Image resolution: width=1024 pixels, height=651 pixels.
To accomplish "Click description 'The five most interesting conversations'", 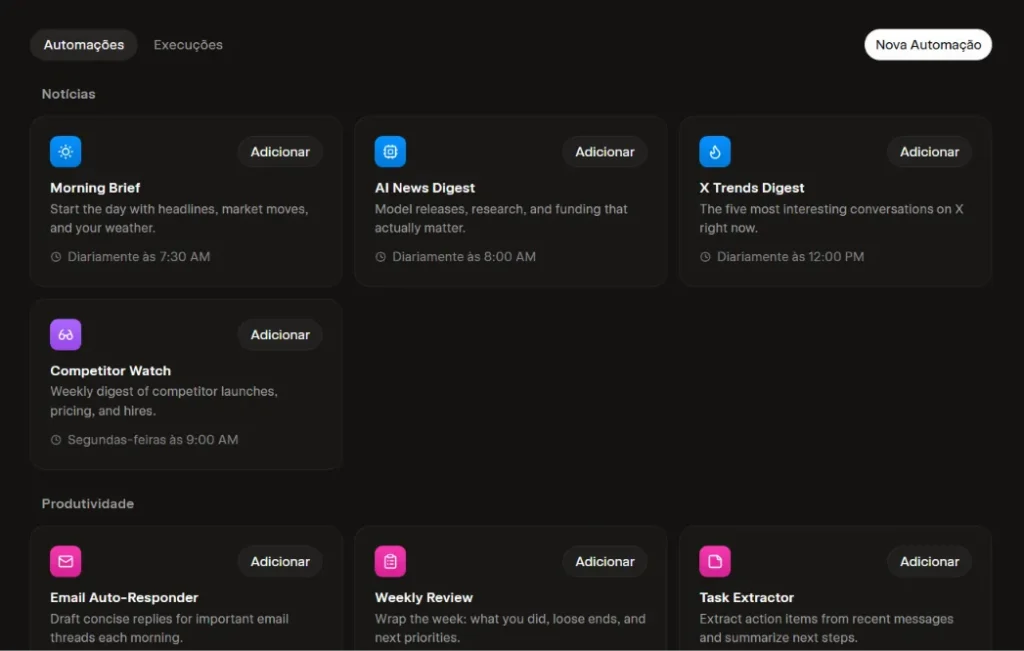I will click(831, 218).
